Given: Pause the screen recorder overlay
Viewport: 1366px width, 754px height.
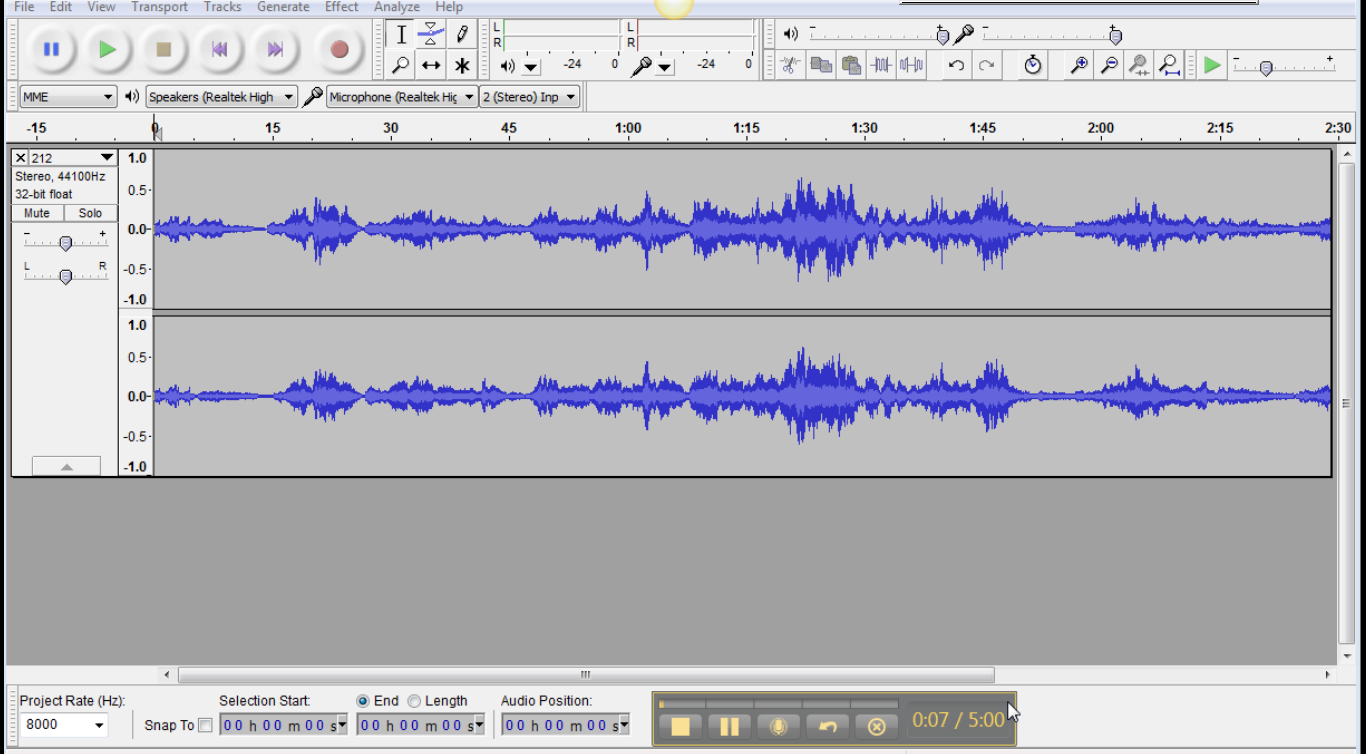Looking at the screenshot, I should point(729,726).
